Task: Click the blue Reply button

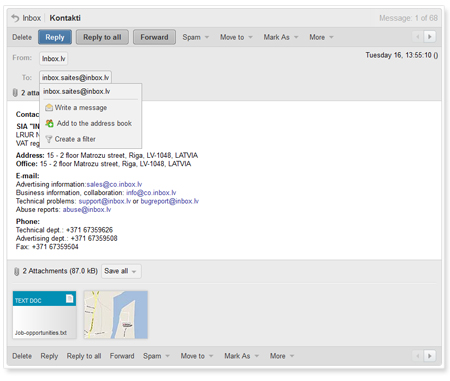Action: click(x=55, y=37)
